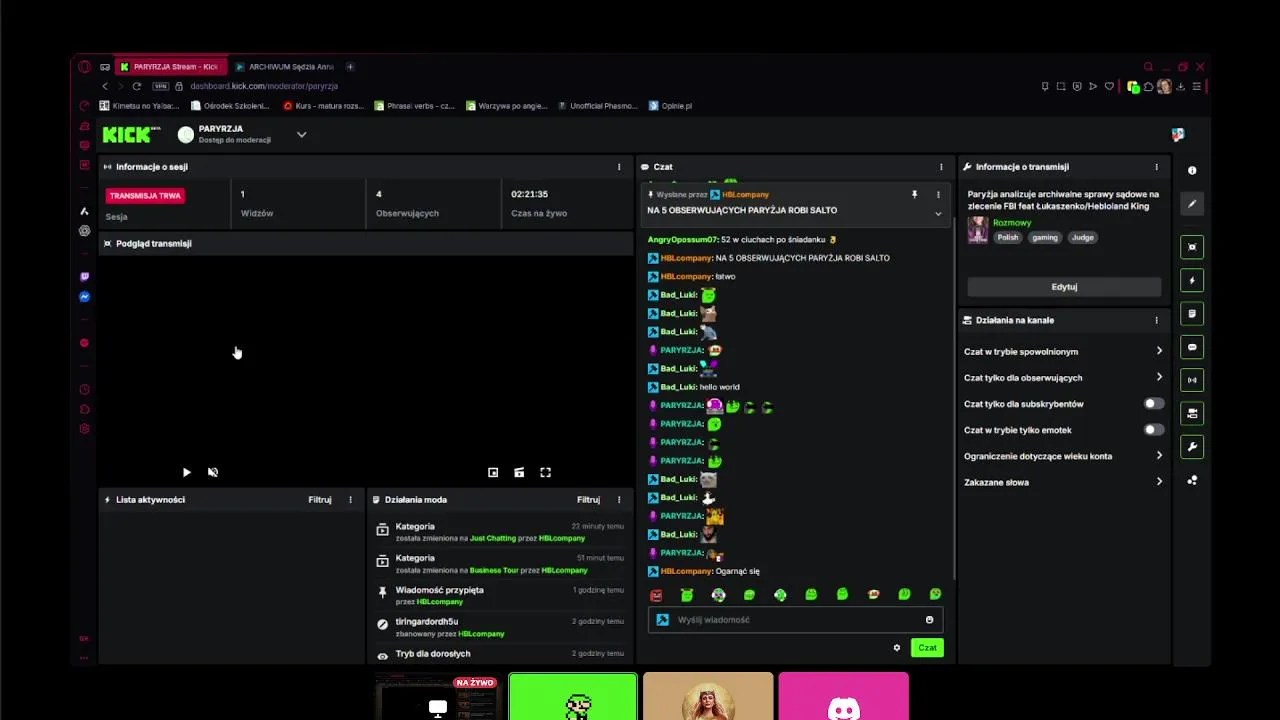Open emote picker in message field

[929, 620]
